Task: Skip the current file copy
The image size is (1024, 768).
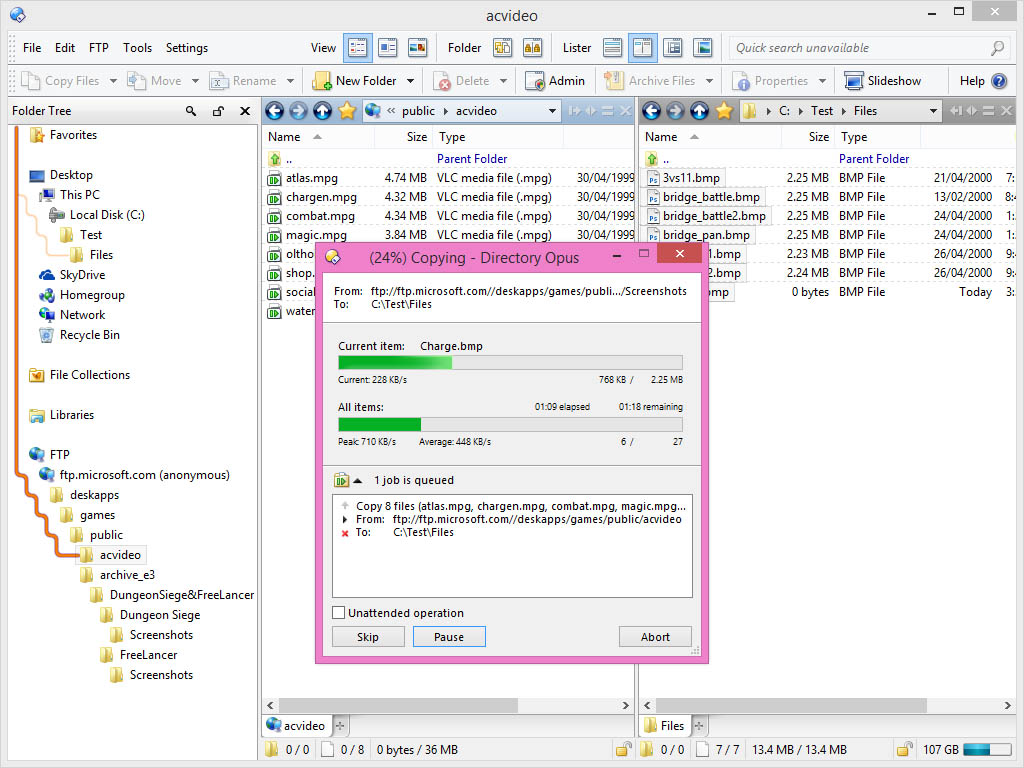Action: coord(368,637)
